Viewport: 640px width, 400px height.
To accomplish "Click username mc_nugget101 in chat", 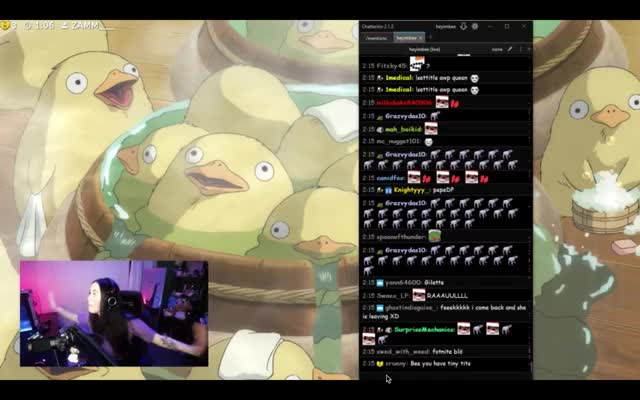I will (398, 141).
